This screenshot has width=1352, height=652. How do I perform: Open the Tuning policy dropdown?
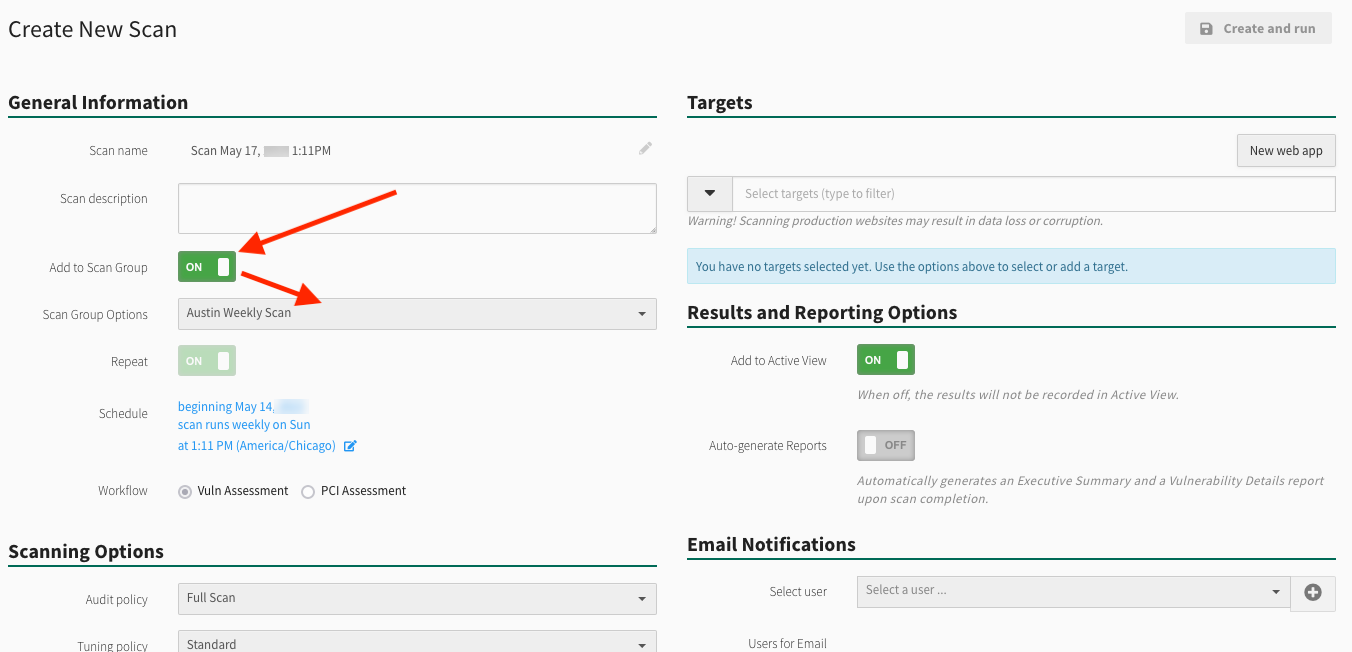pos(417,642)
